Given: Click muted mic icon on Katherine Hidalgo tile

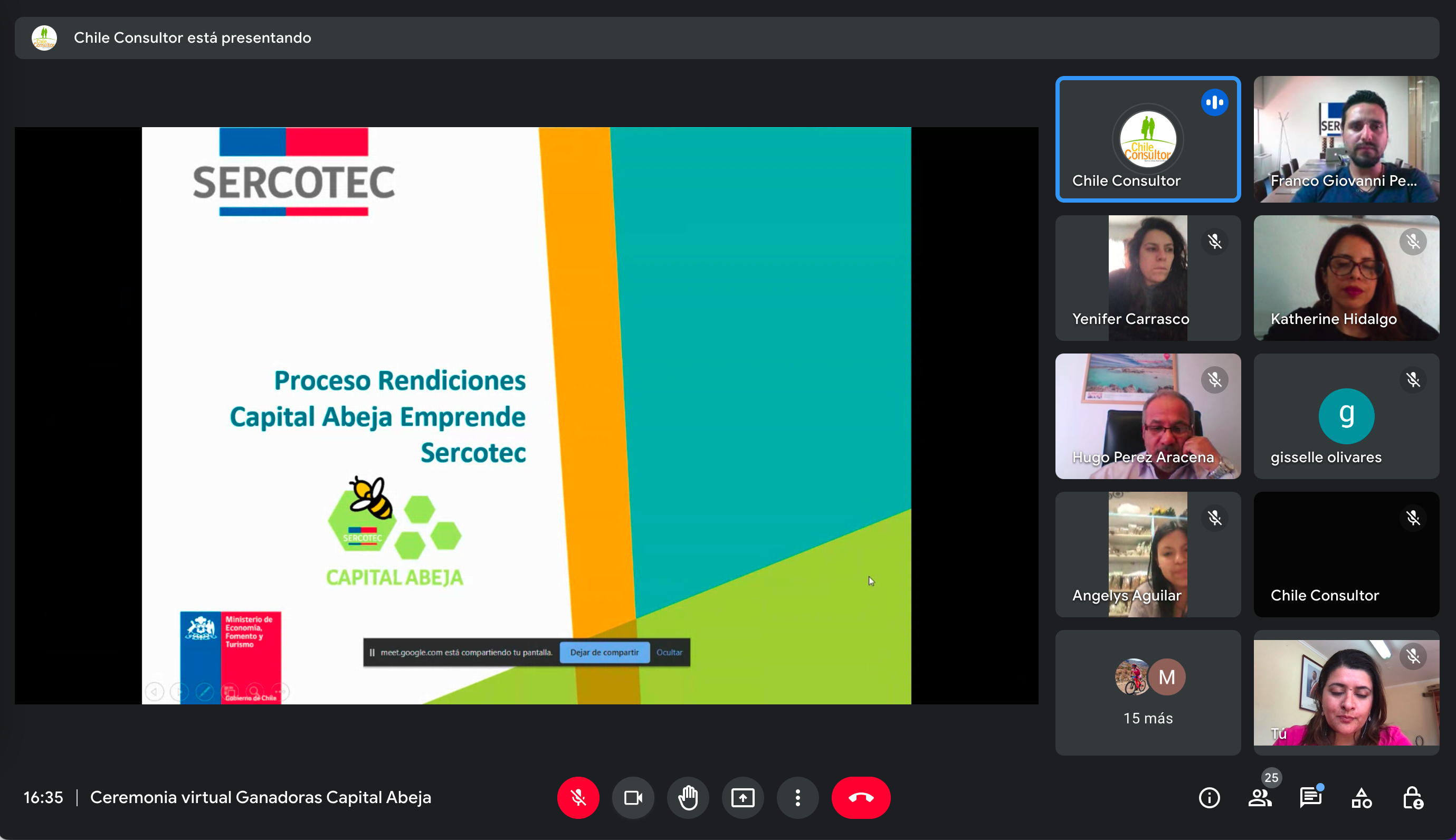Looking at the screenshot, I should pyautogui.click(x=1413, y=241).
